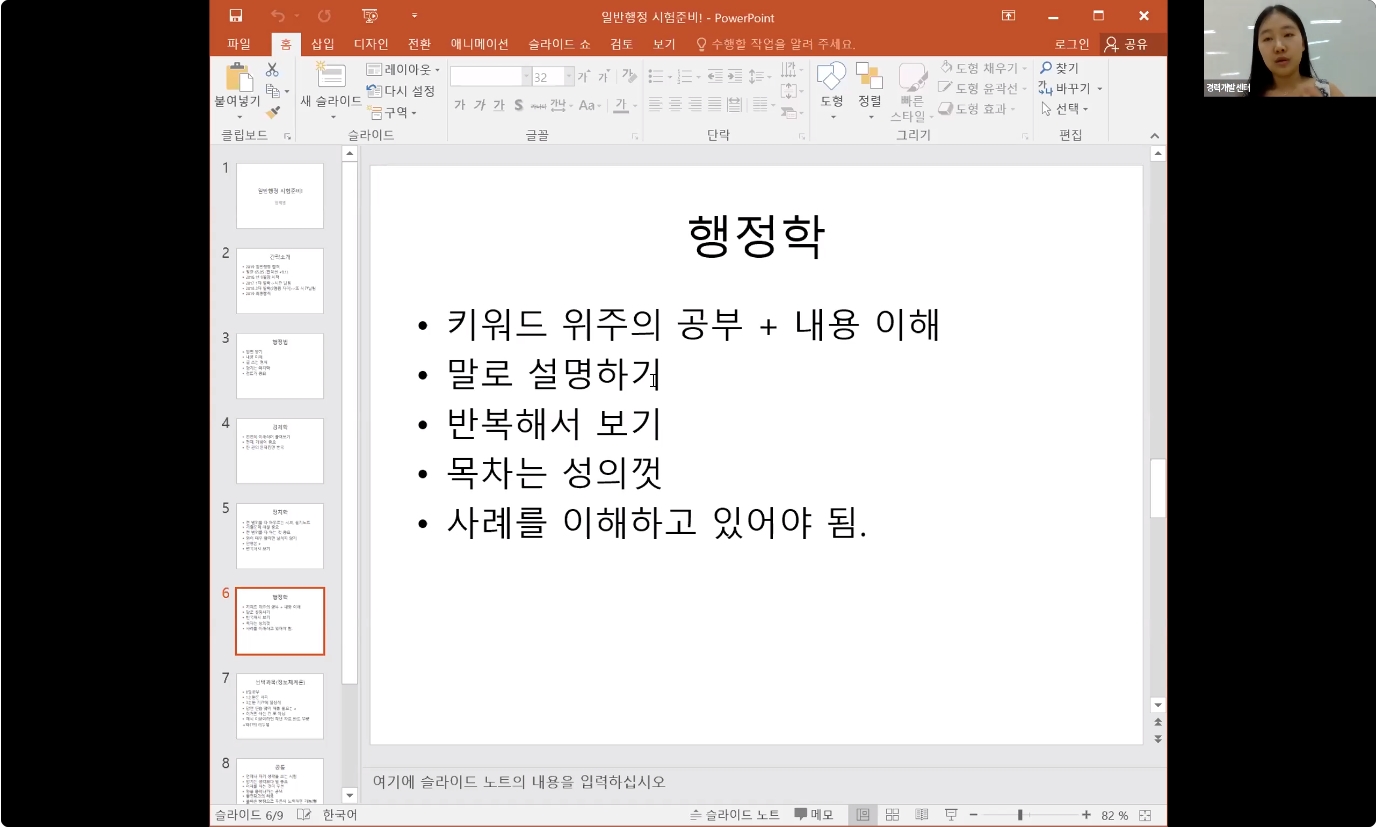Screen dimensions: 1376x827
Task: Click the Increase List Level icon
Action: [x=736, y=77]
